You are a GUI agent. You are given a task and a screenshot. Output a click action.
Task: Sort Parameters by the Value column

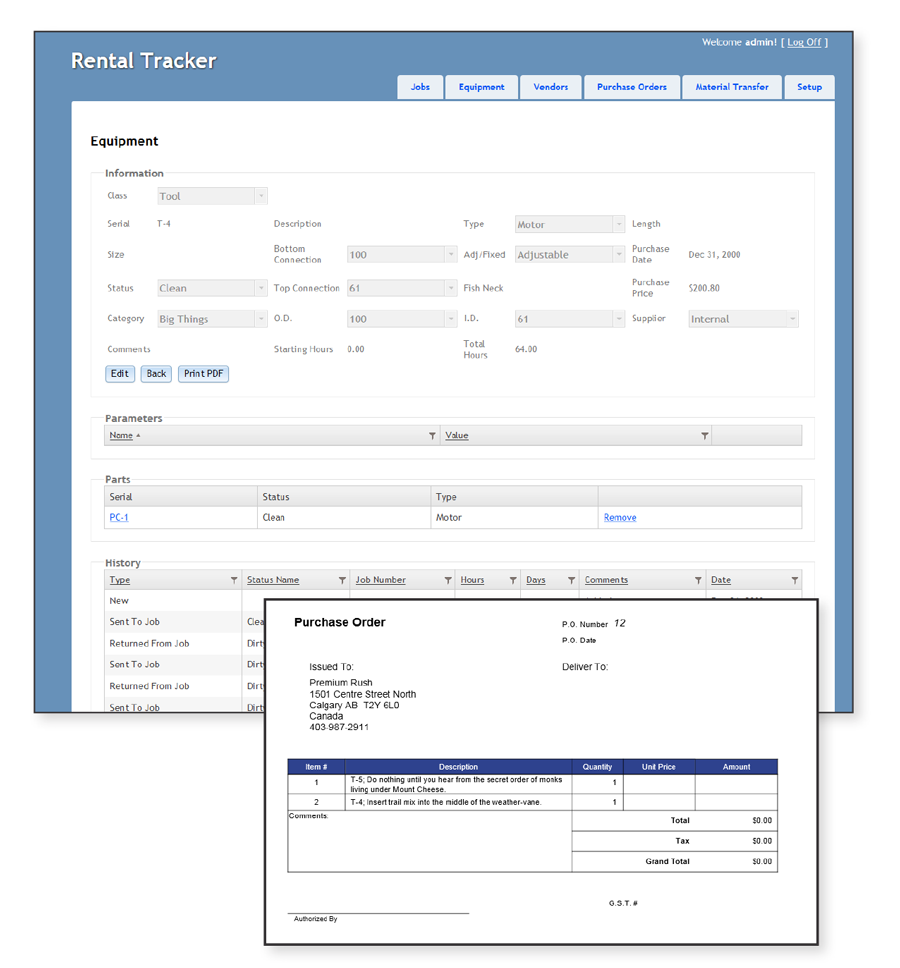point(457,435)
